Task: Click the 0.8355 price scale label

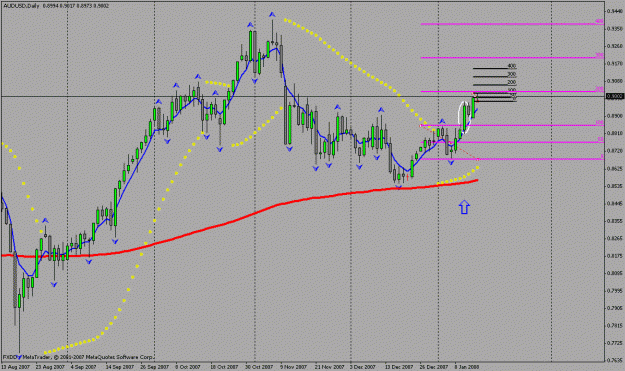Action: [x=614, y=221]
